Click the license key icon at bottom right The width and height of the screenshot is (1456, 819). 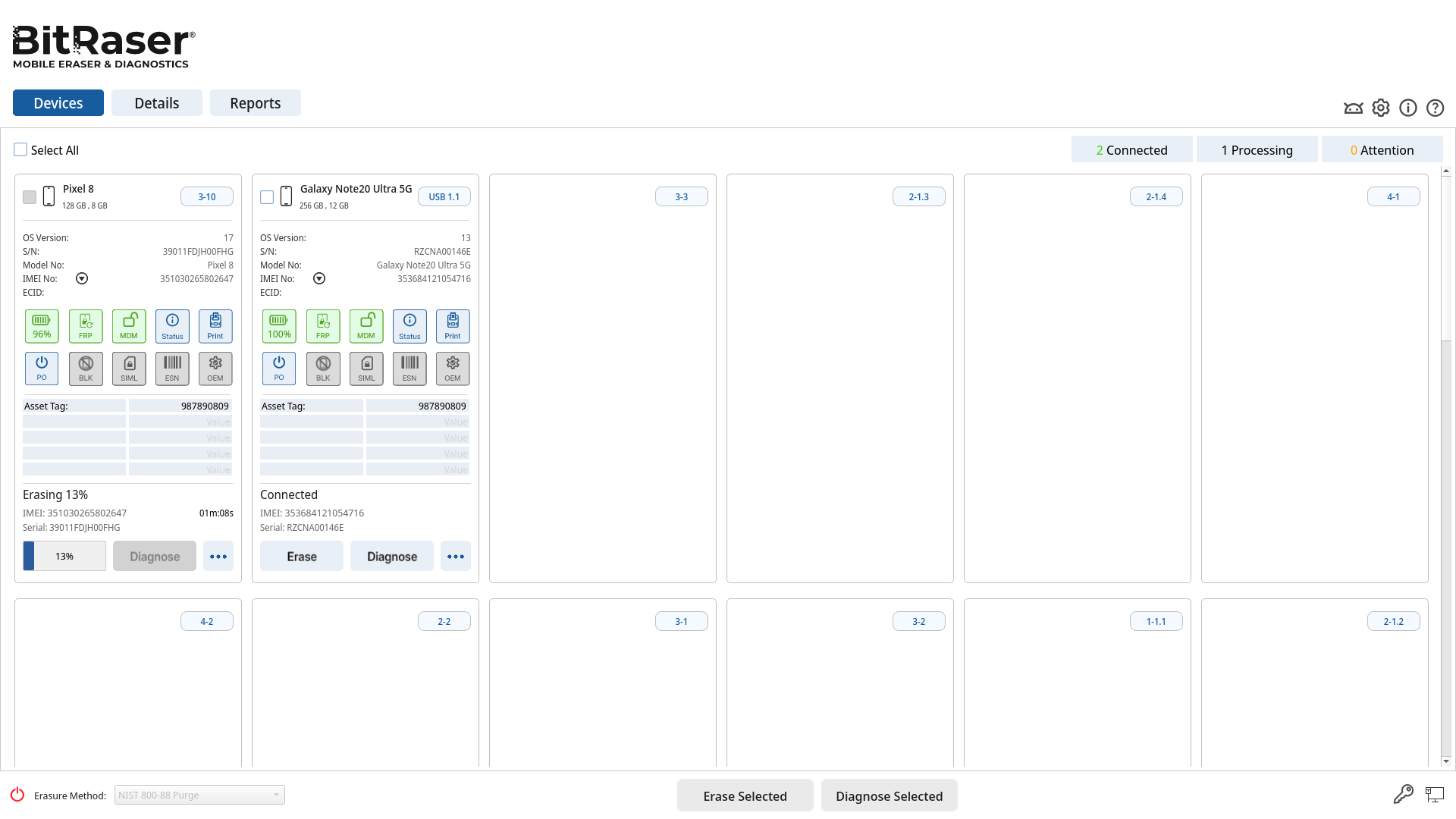coord(1404,794)
